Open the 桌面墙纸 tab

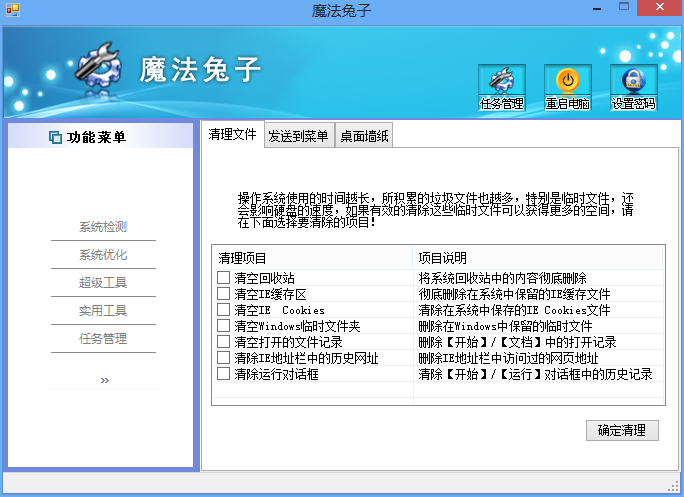point(364,136)
